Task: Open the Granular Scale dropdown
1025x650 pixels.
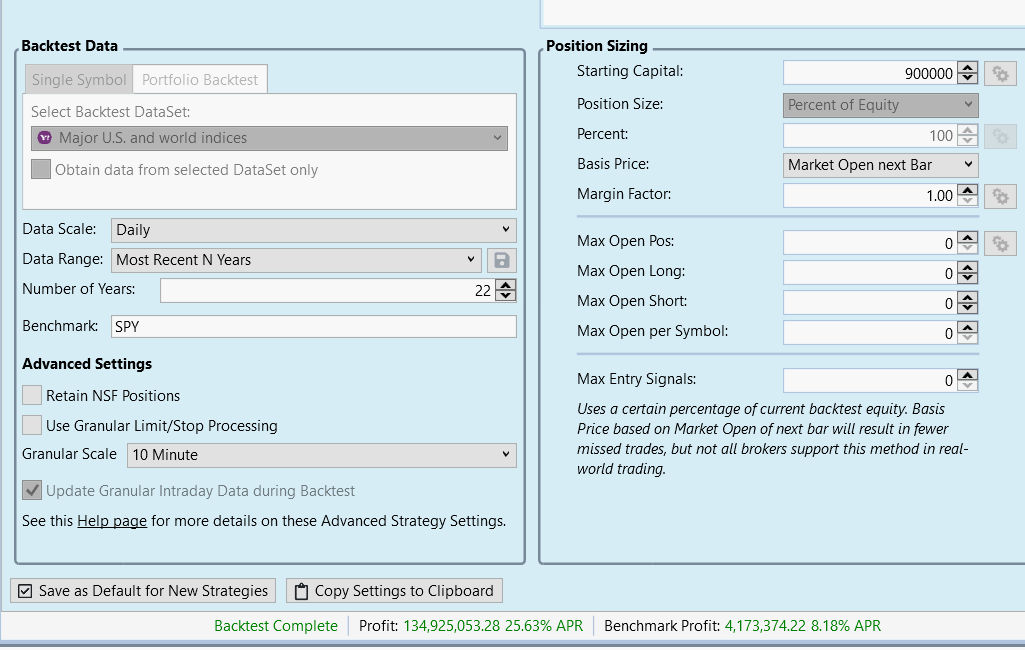Action: (x=321, y=455)
